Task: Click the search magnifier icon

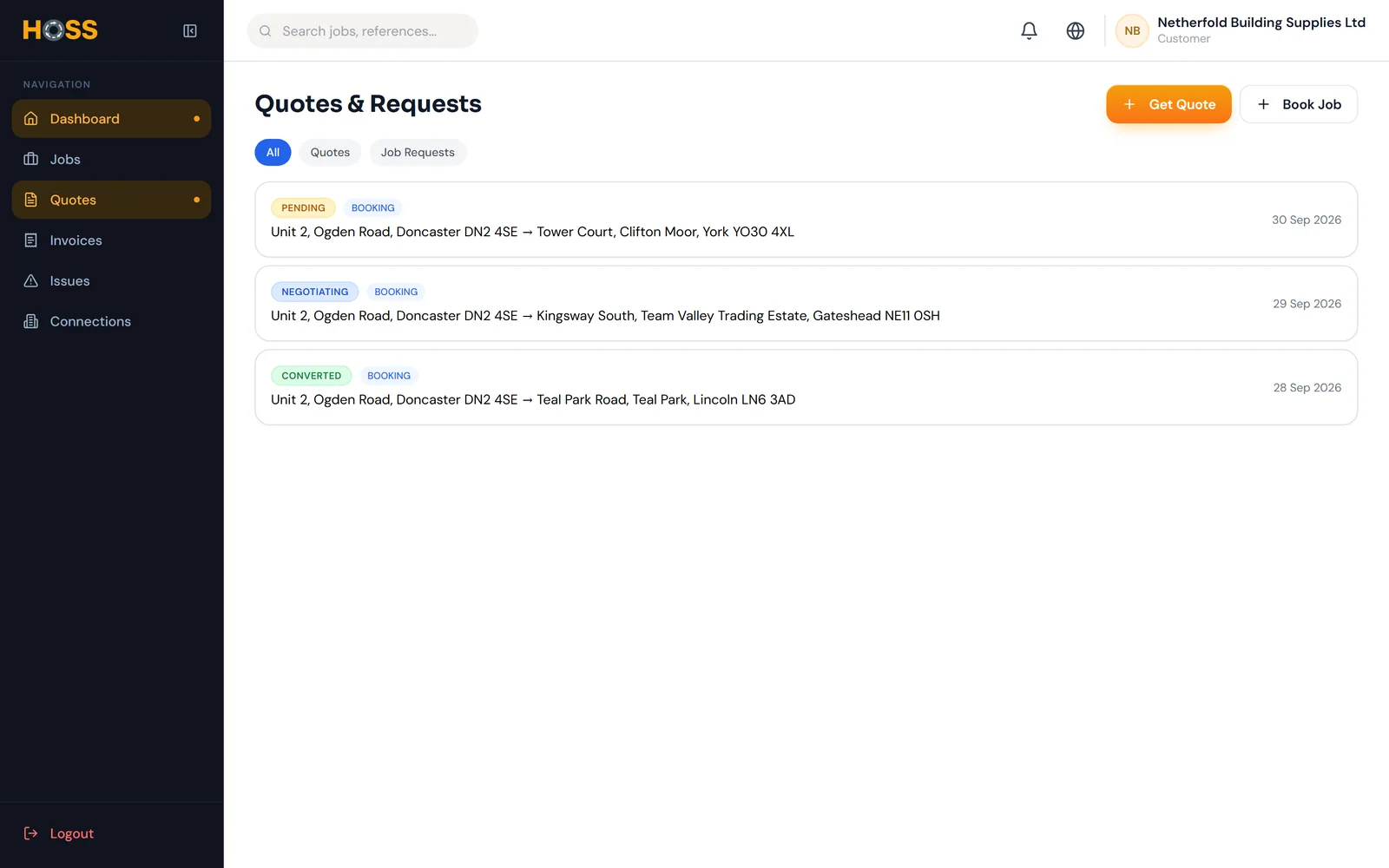Action: point(266,31)
